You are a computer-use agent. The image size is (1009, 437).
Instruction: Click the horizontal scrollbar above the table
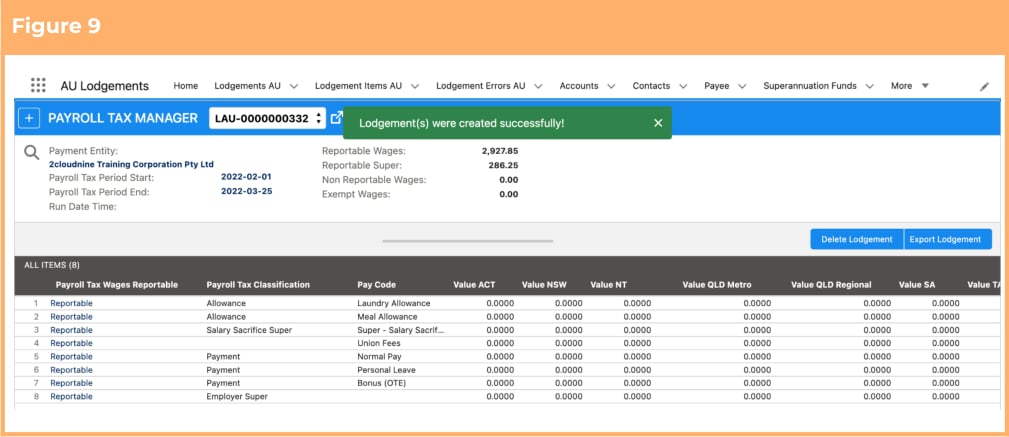point(468,241)
